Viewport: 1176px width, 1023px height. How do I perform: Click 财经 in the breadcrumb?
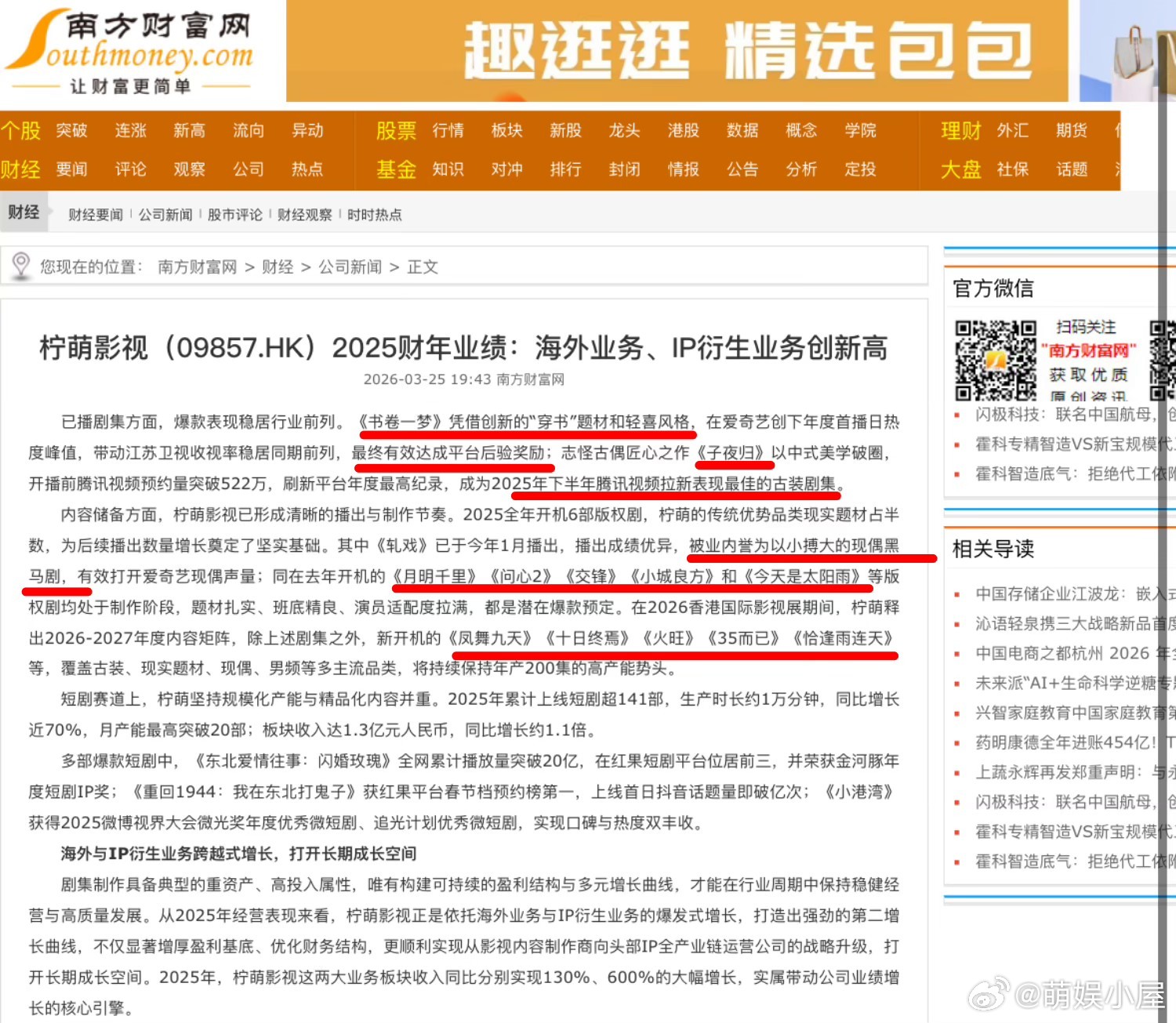(x=278, y=267)
